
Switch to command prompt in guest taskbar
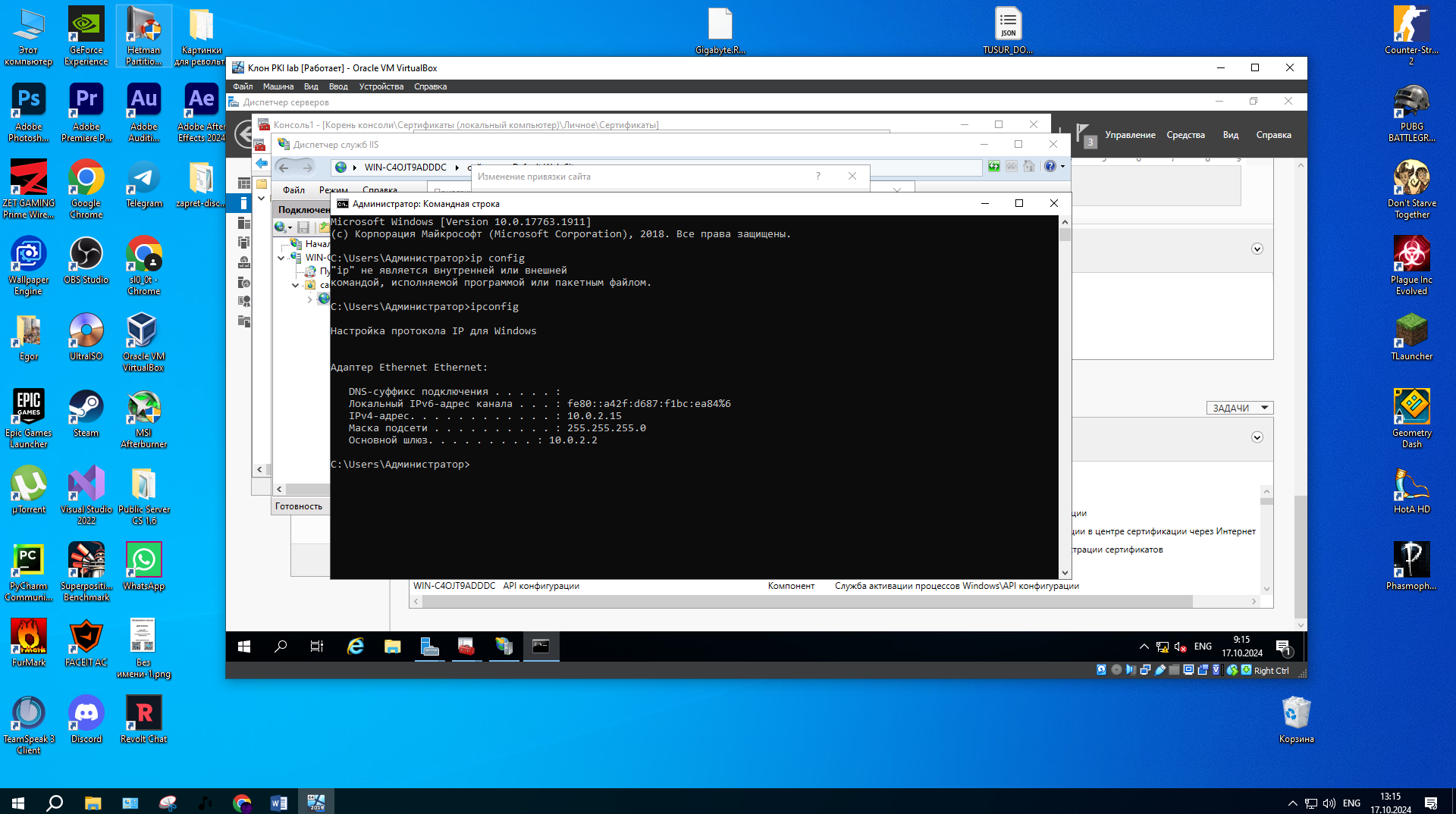541,647
